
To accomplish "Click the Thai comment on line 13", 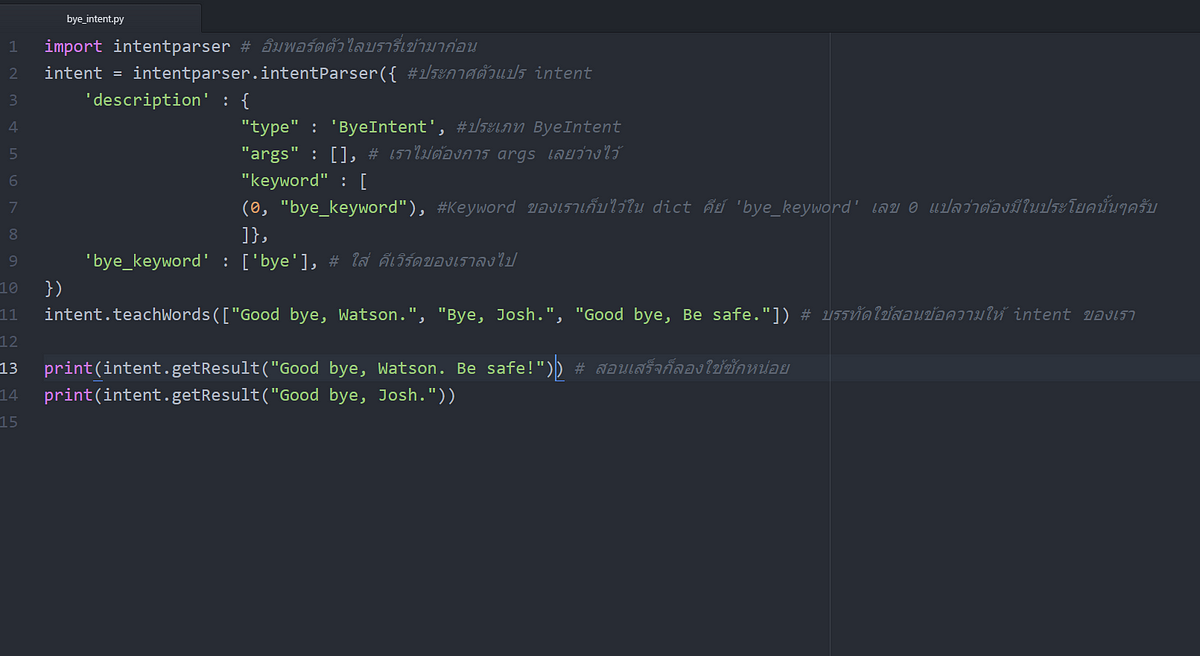I will pyautogui.click(x=690, y=368).
